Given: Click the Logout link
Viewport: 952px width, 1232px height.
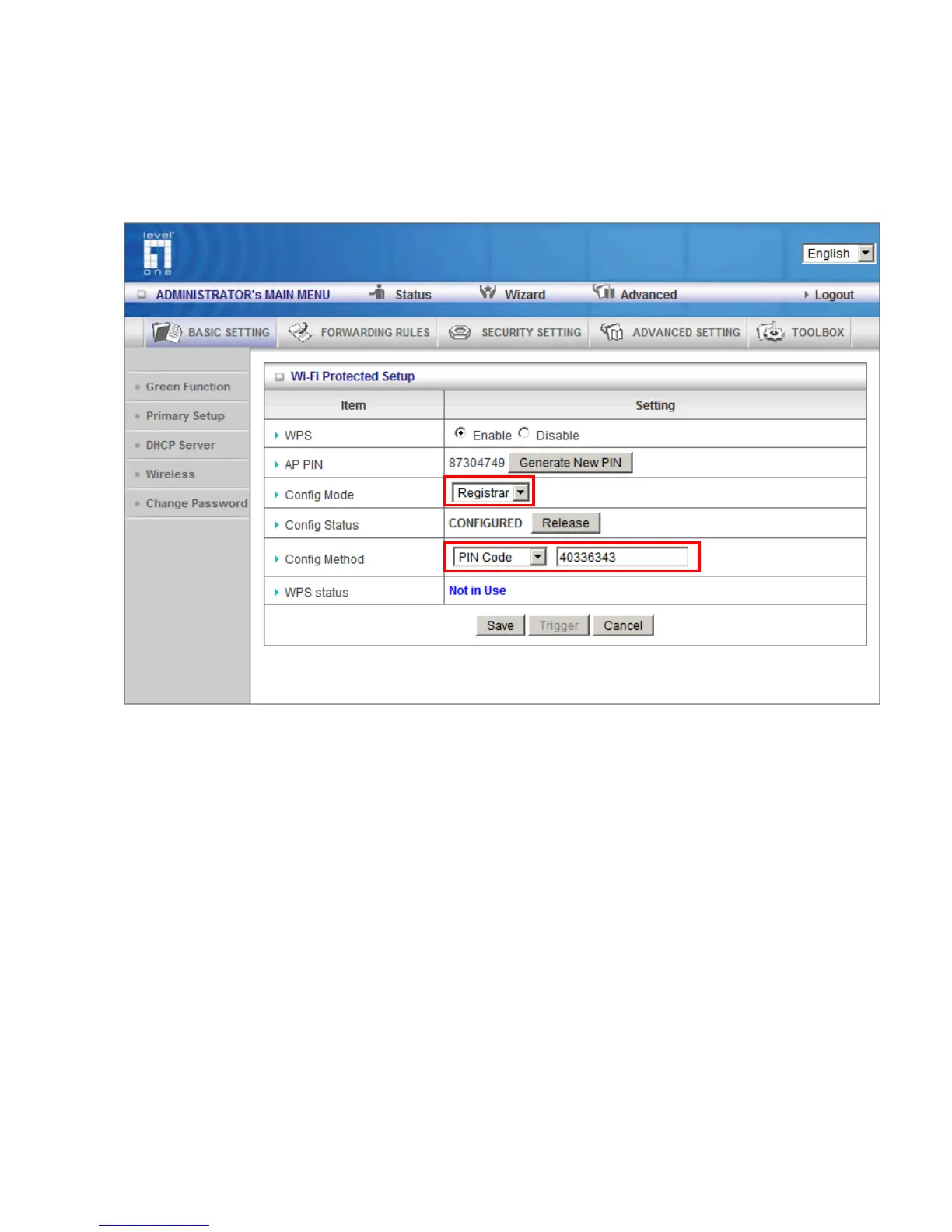Looking at the screenshot, I should pyautogui.click(x=835, y=295).
